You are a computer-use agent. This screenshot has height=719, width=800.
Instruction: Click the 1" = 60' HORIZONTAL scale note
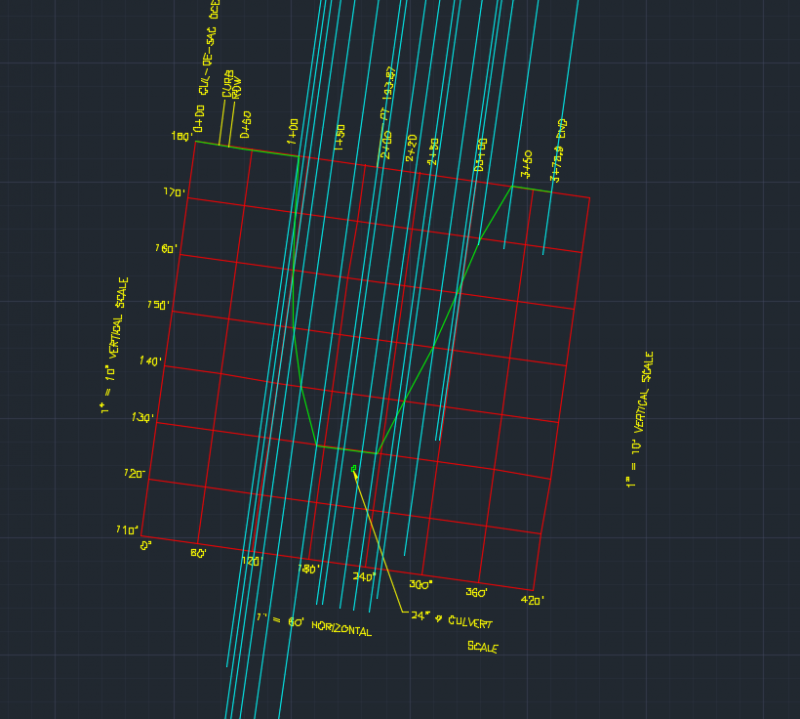(315, 625)
